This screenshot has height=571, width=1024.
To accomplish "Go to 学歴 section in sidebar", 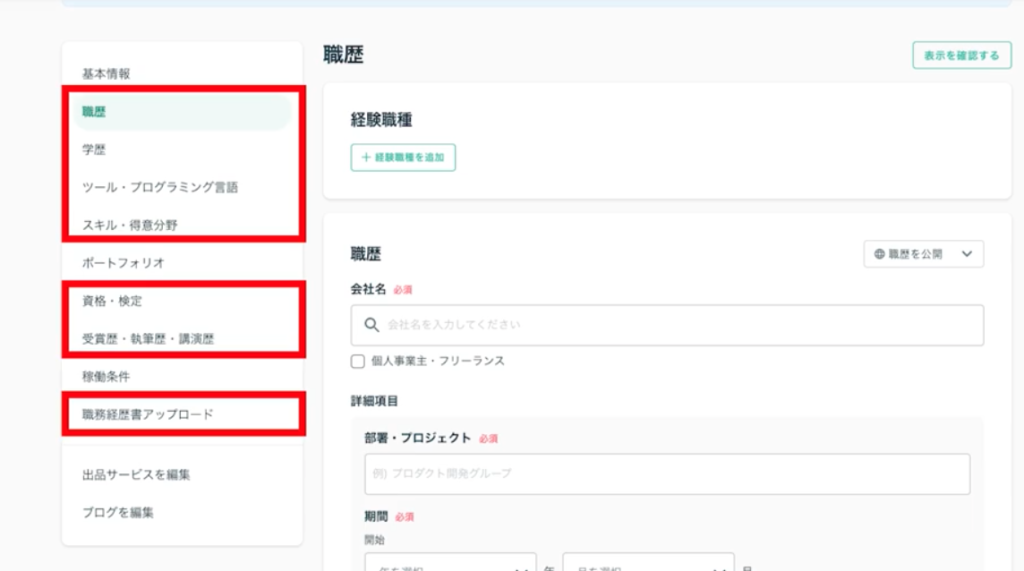I will point(94,150).
